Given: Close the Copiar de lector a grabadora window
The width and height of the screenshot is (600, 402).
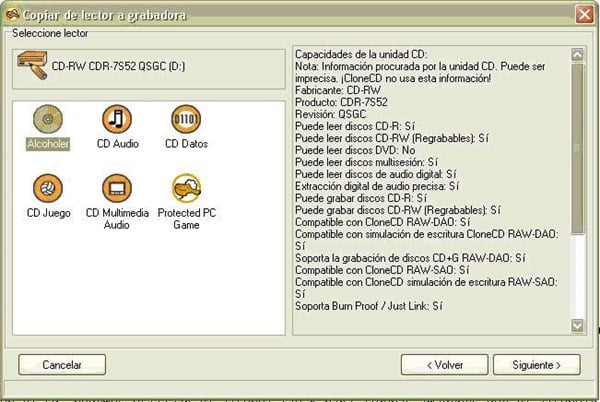Looking at the screenshot, I should [x=584, y=15].
